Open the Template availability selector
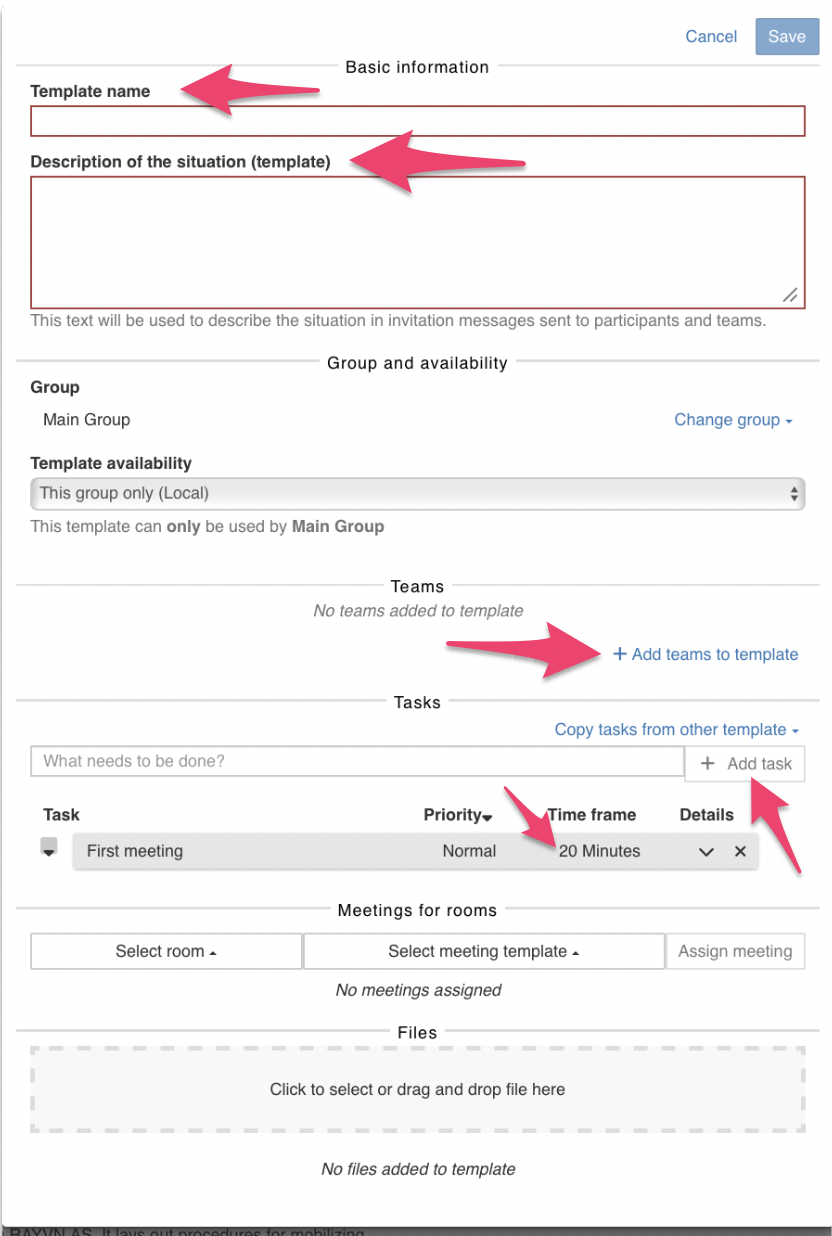832x1236 pixels. 417,493
